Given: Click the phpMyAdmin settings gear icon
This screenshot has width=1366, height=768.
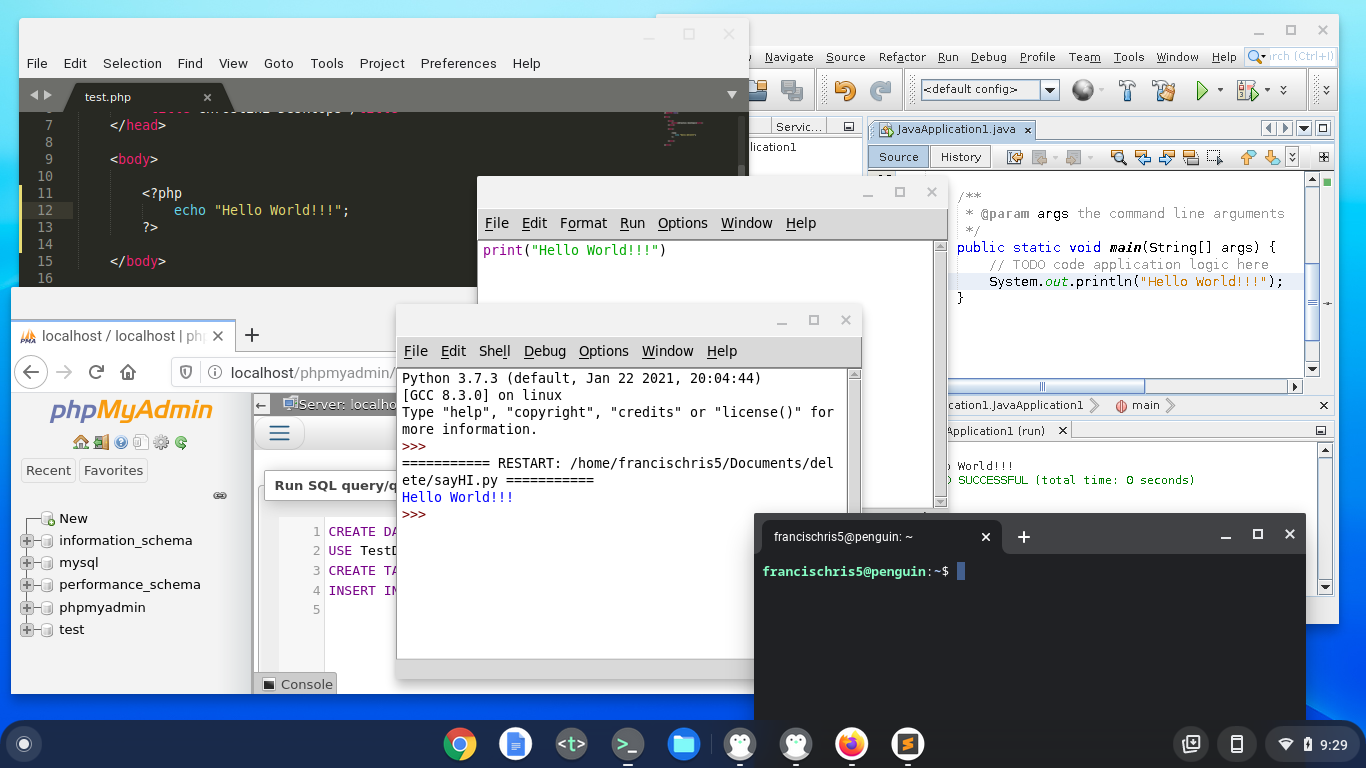Looking at the screenshot, I should coord(161,442).
